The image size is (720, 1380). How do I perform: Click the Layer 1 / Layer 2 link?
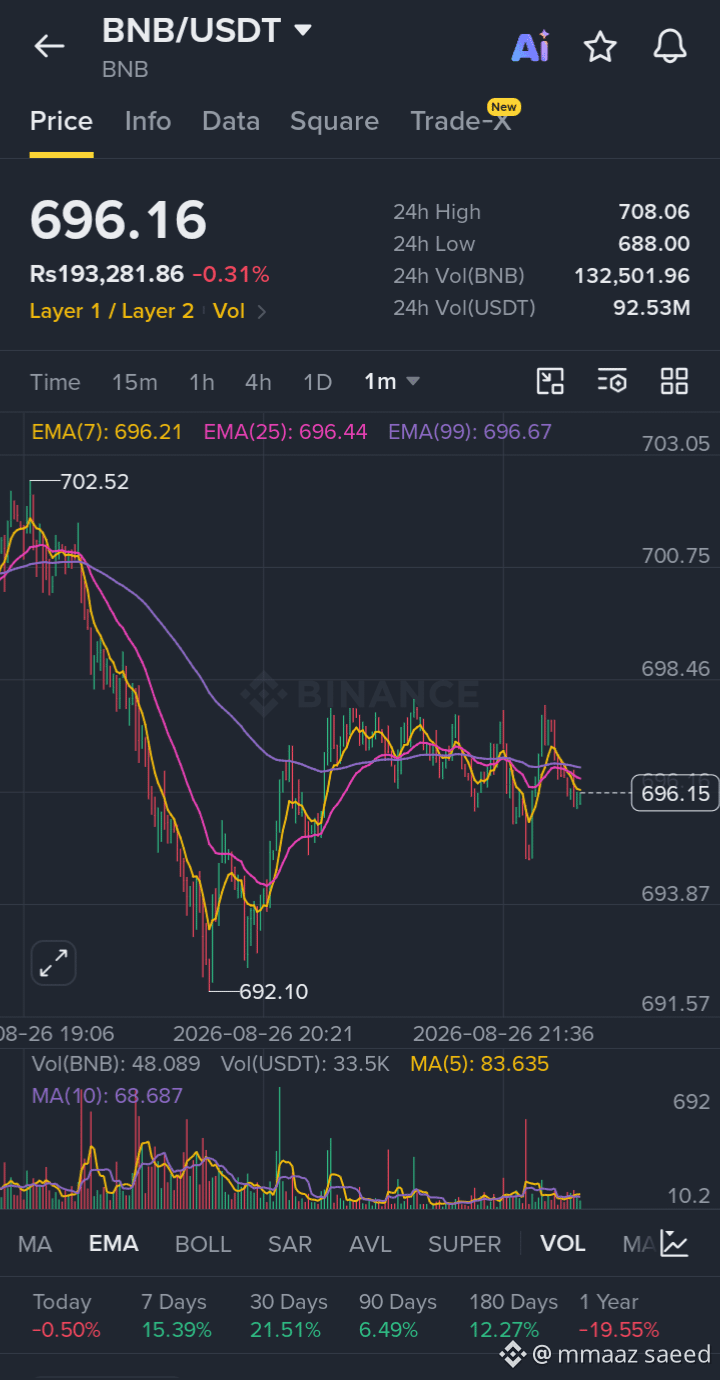click(112, 311)
